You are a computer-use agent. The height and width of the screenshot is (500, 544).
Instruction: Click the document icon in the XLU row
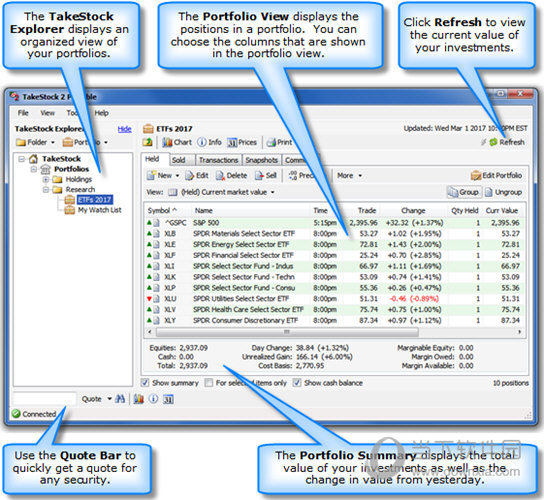click(156, 299)
